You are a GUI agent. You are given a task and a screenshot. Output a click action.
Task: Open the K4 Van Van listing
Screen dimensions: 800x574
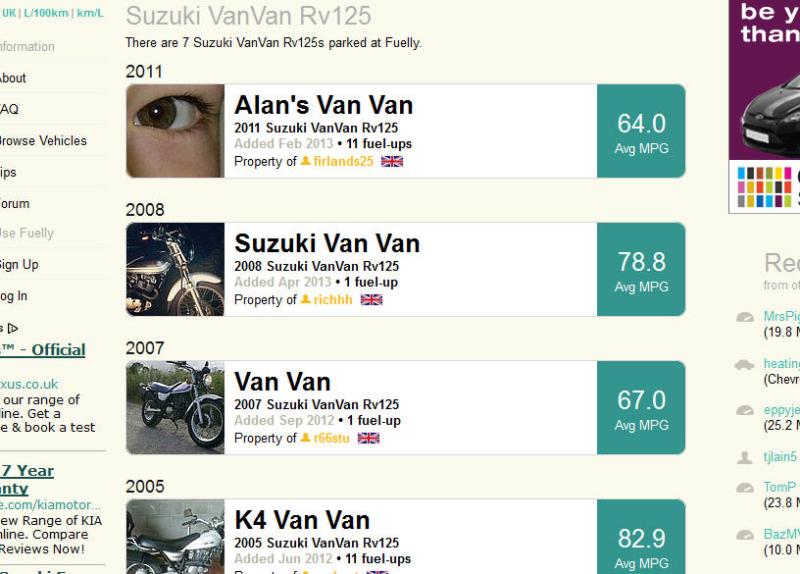click(302, 520)
